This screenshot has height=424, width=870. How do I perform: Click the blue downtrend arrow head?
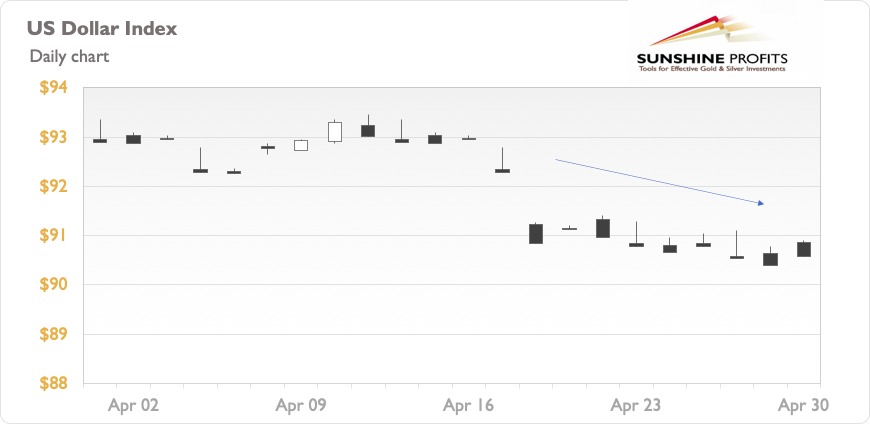click(x=761, y=203)
